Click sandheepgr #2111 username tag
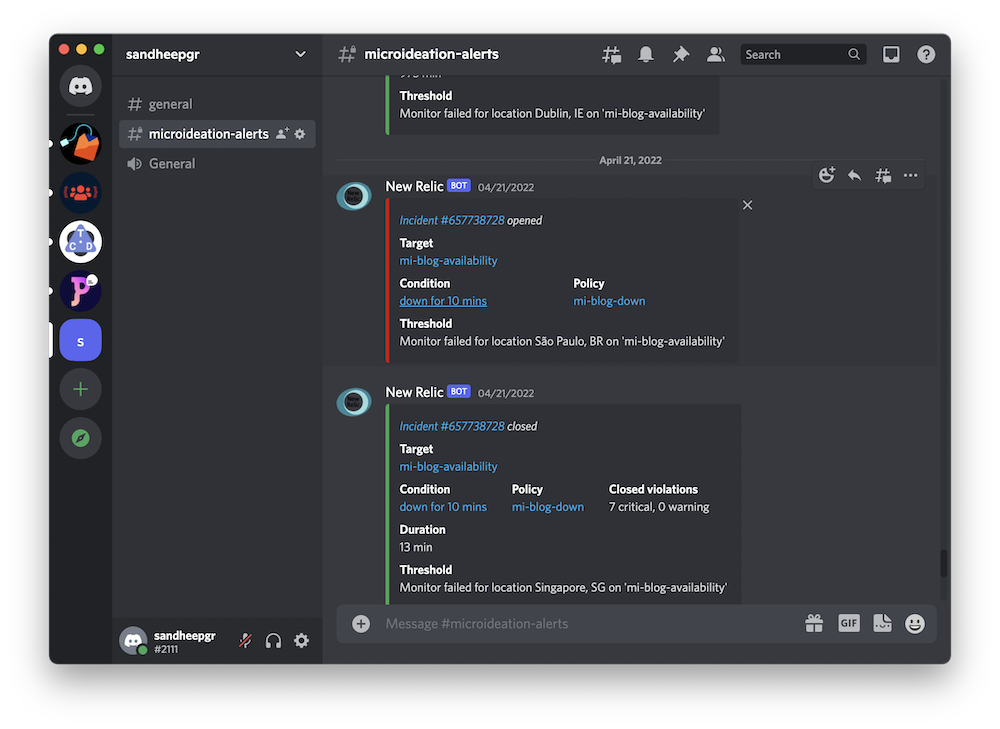The image size is (1000, 729). (185, 642)
